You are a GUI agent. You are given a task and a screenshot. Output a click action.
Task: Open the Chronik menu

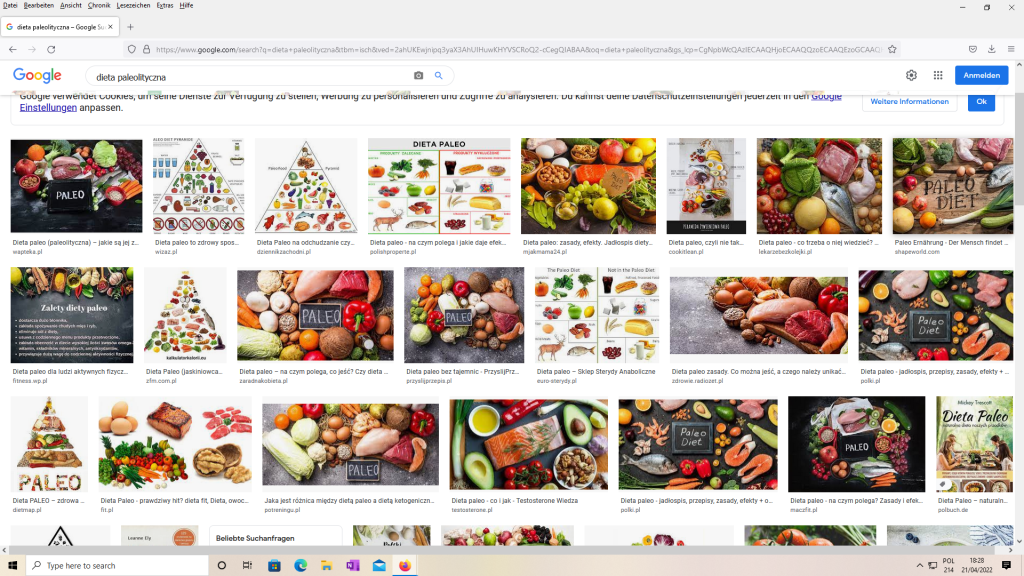tap(99, 5)
